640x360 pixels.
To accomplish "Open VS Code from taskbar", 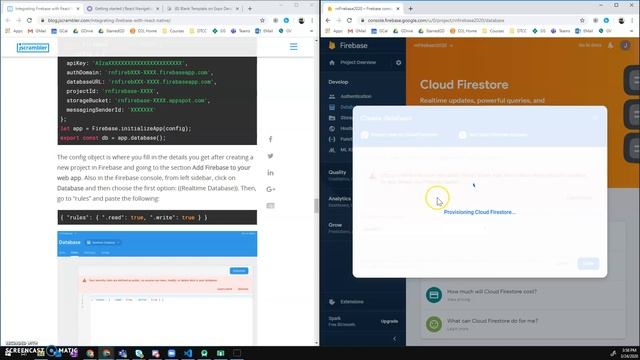I will (188, 353).
